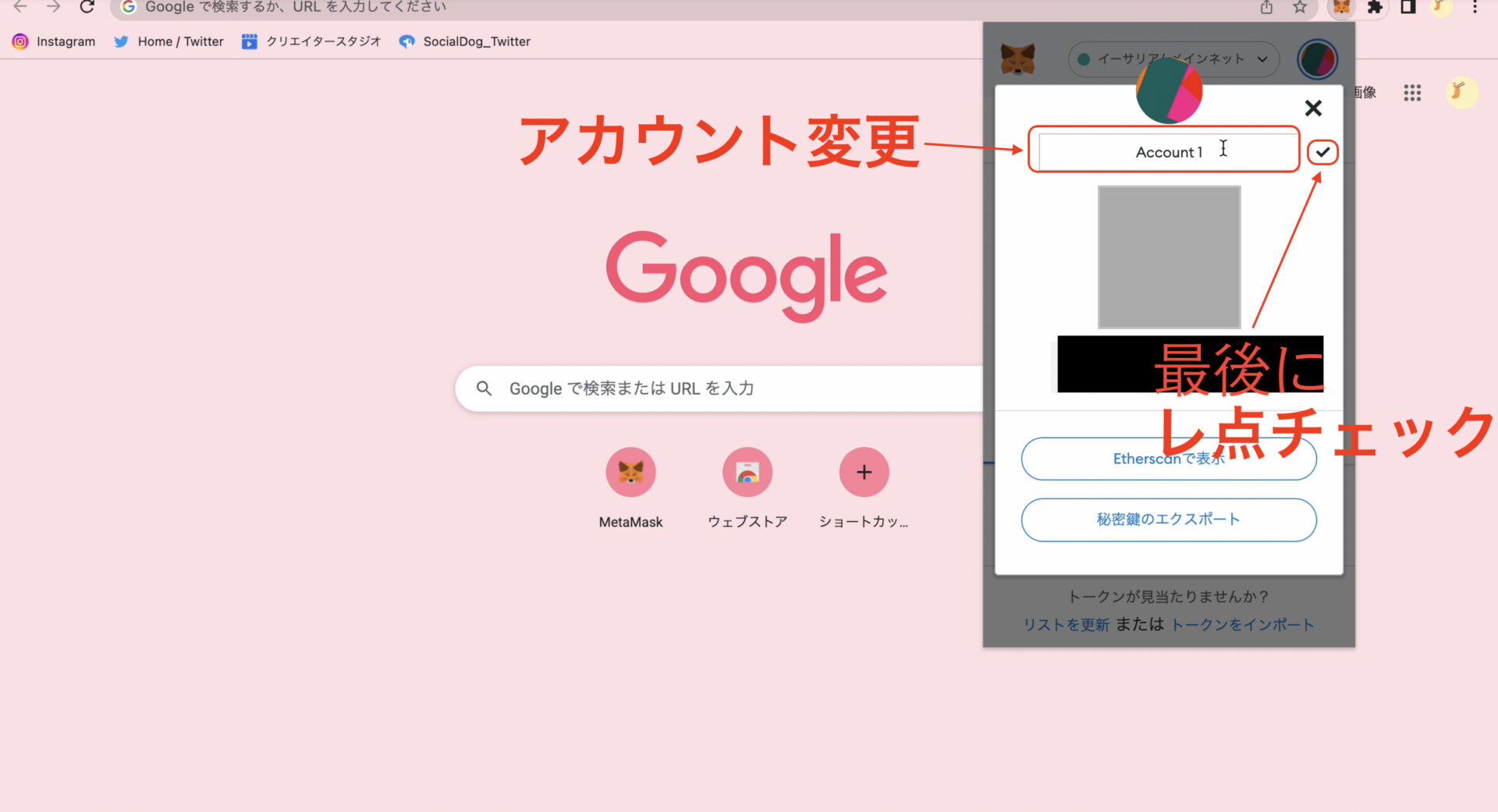Open the MetaMask shortcut tile
The width and height of the screenshot is (1498, 812).
coord(630,488)
